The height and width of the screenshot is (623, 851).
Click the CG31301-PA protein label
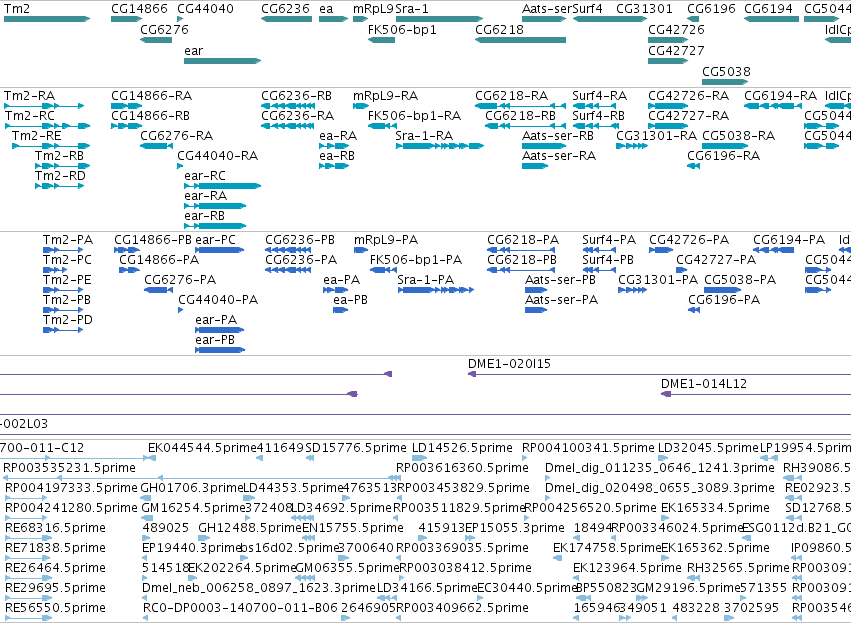coord(658,280)
